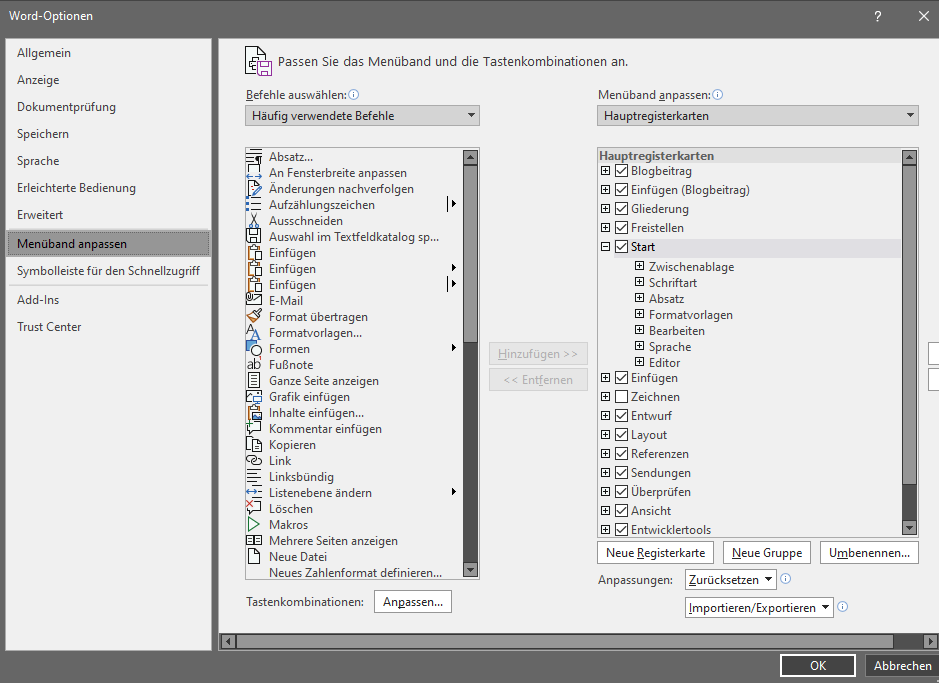Click the Neue Gruppe button
The height and width of the screenshot is (683, 939).
[767, 553]
